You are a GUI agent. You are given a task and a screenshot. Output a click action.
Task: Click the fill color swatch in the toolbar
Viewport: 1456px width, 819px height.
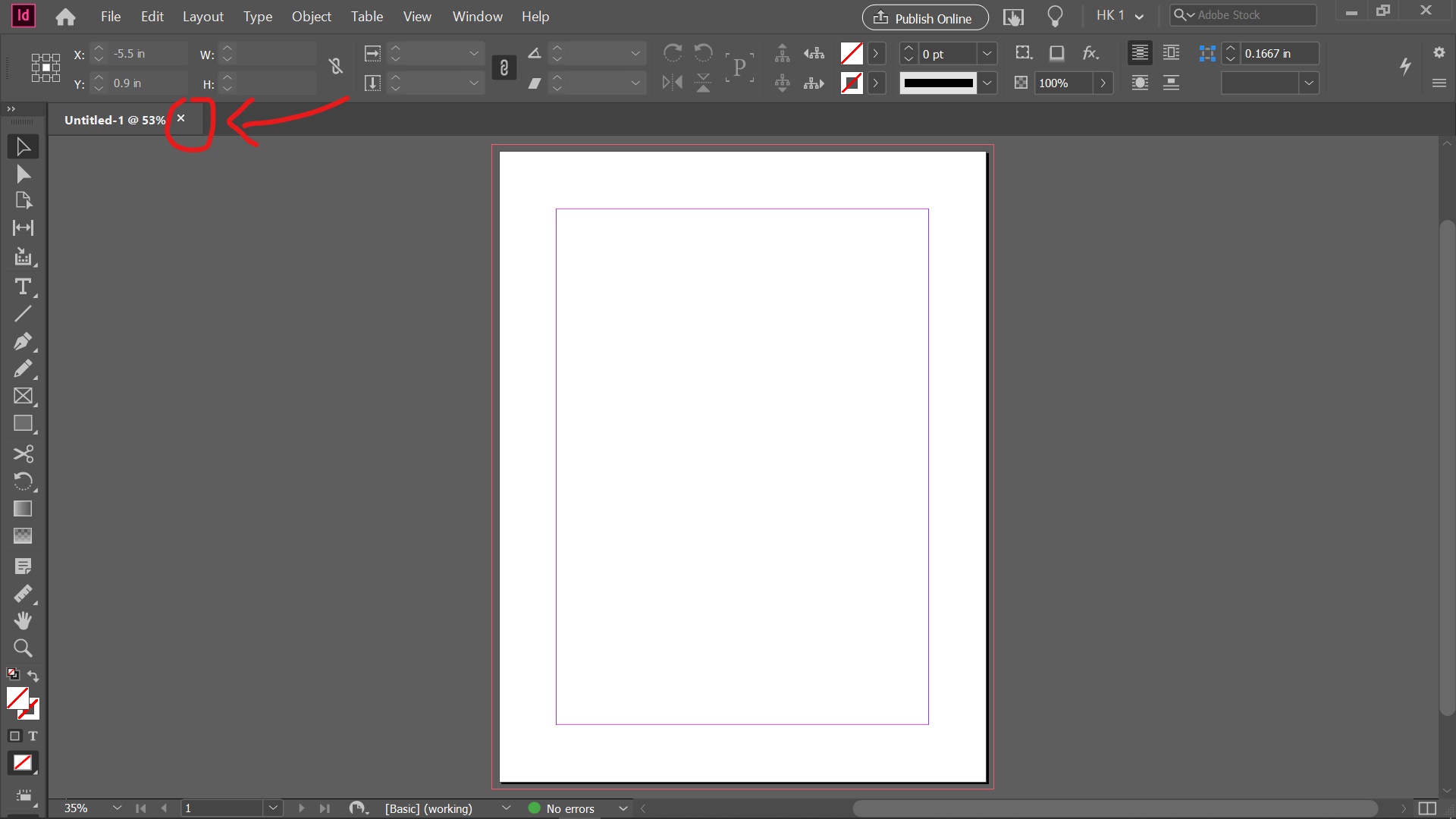click(850, 53)
